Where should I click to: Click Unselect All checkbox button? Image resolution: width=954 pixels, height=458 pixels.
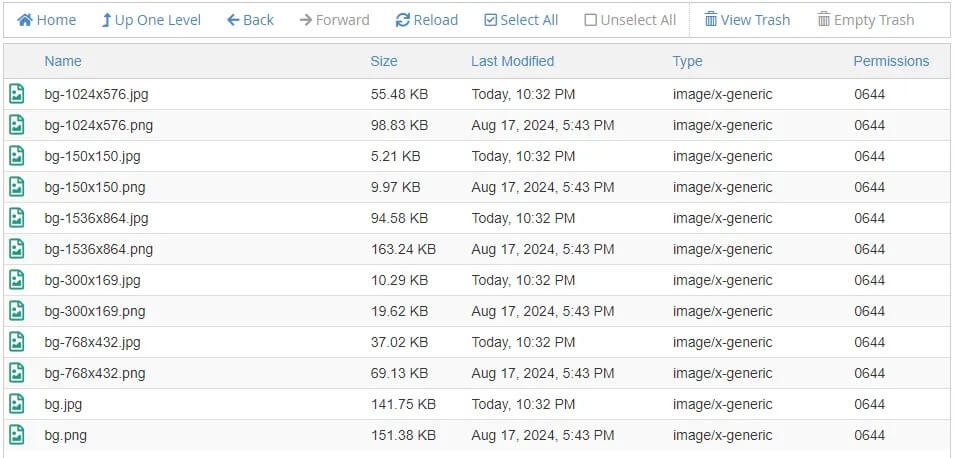(x=630, y=20)
